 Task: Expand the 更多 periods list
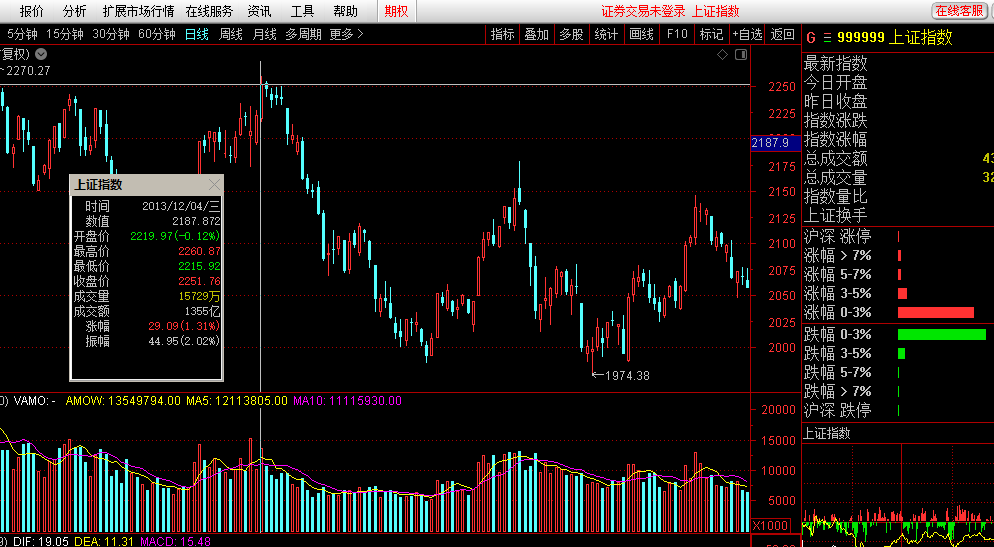click(x=346, y=34)
